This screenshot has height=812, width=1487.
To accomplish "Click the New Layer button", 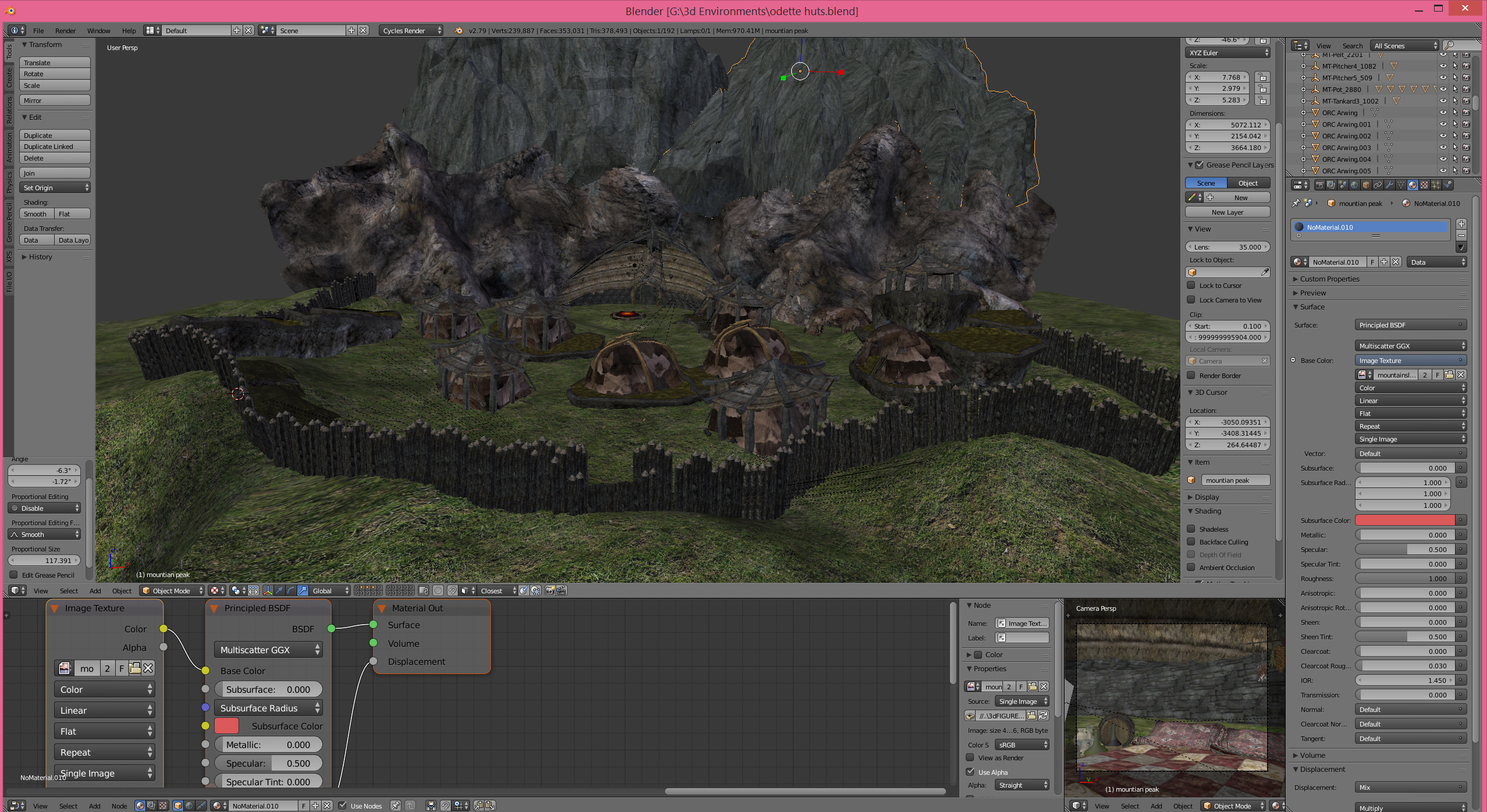I will pos(1227,212).
